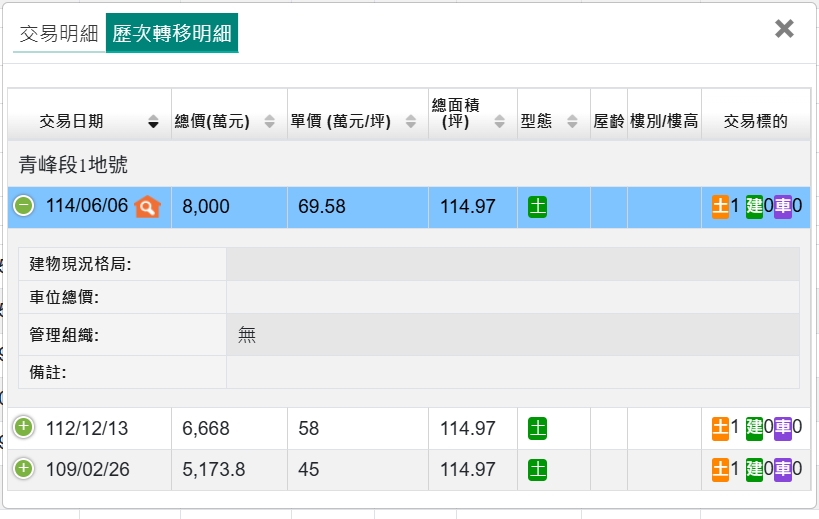Switch to 交易明細 tab
Image resolution: width=819 pixels, height=519 pixels.
pyautogui.click(x=57, y=34)
